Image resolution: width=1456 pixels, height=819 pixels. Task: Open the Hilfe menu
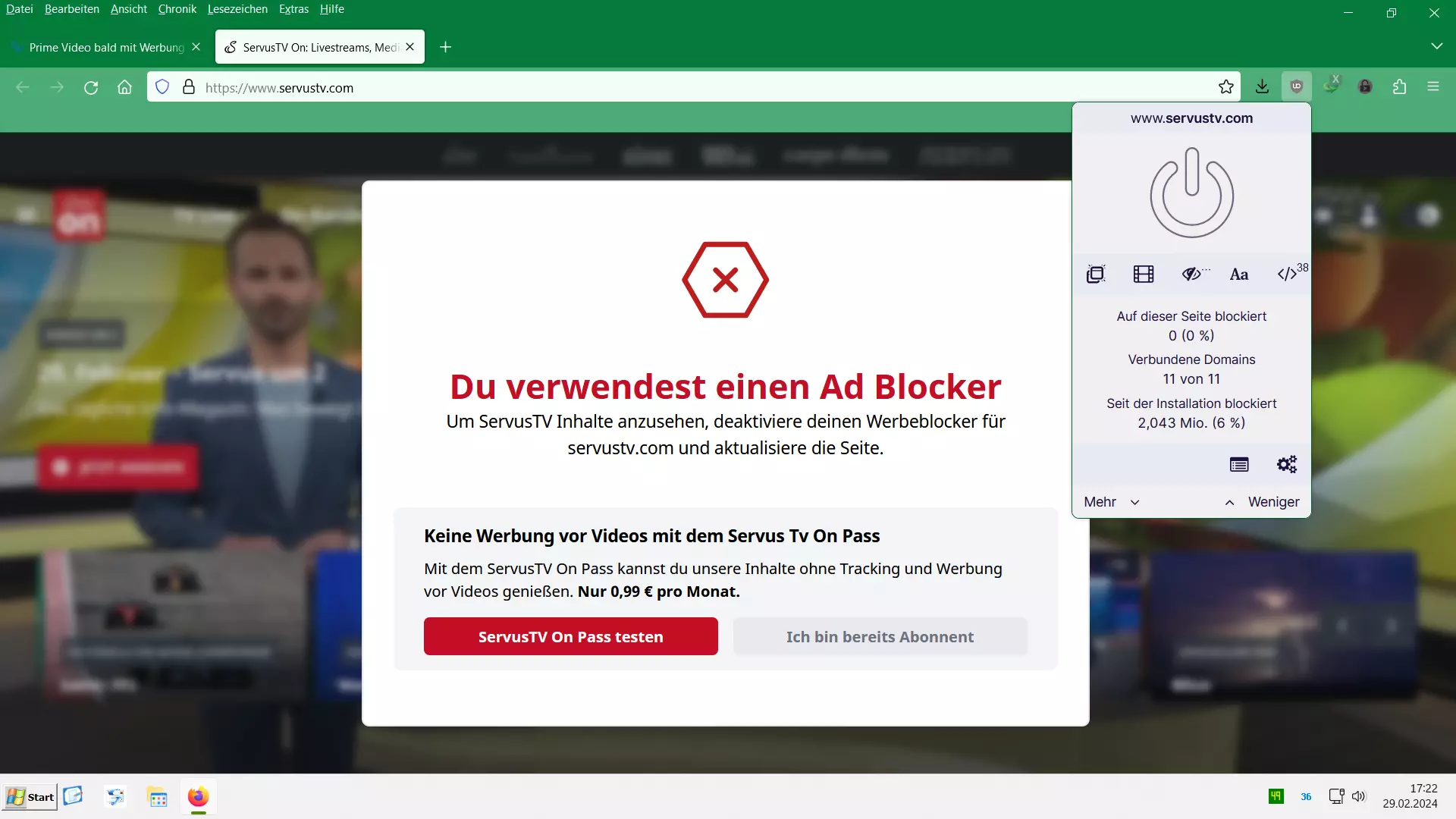pos(332,9)
